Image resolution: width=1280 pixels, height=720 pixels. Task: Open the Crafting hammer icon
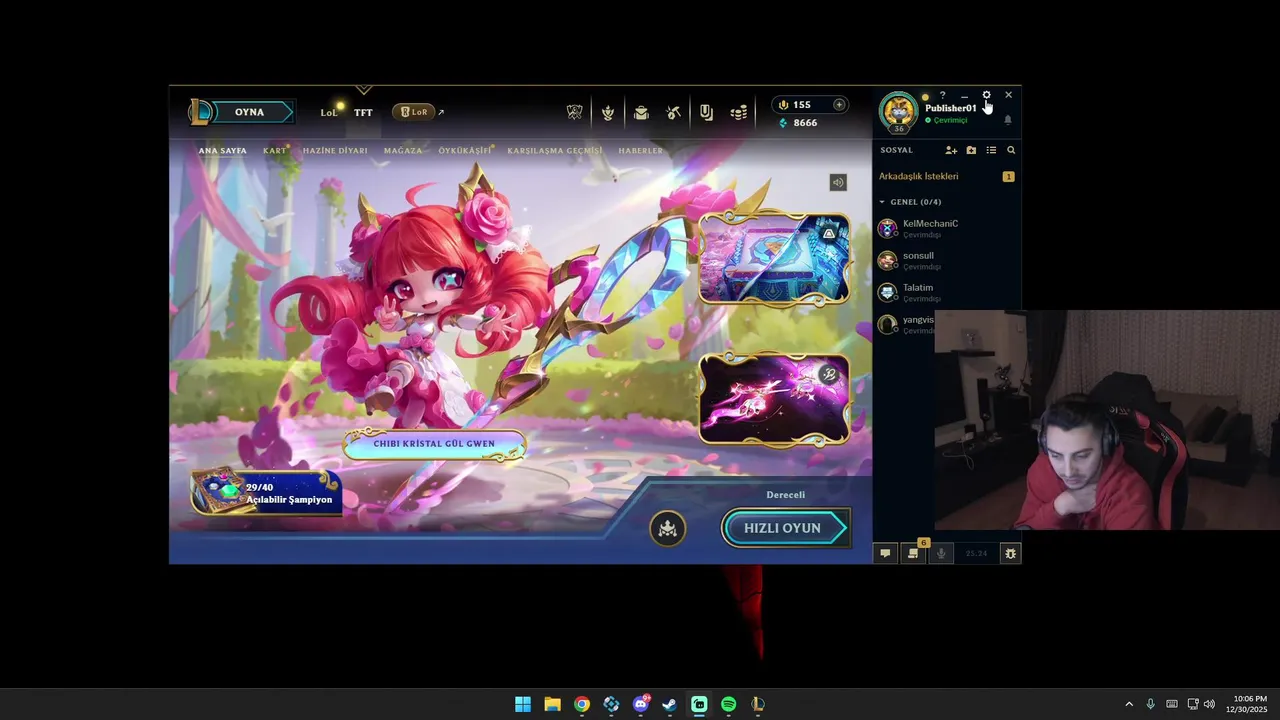click(674, 113)
